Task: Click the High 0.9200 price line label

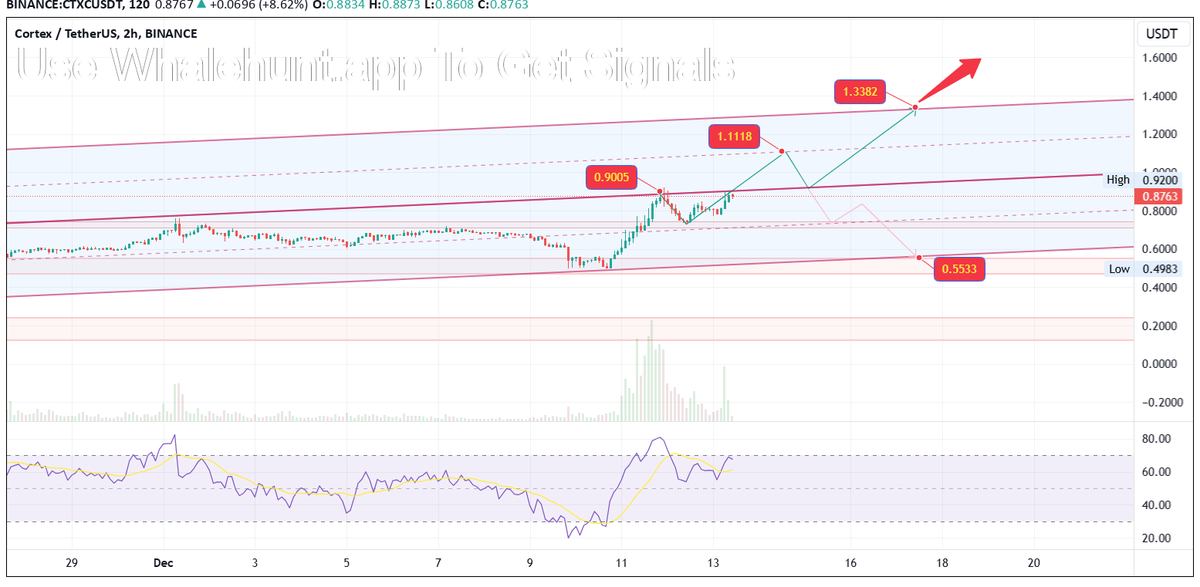Action: tap(1143, 179)
